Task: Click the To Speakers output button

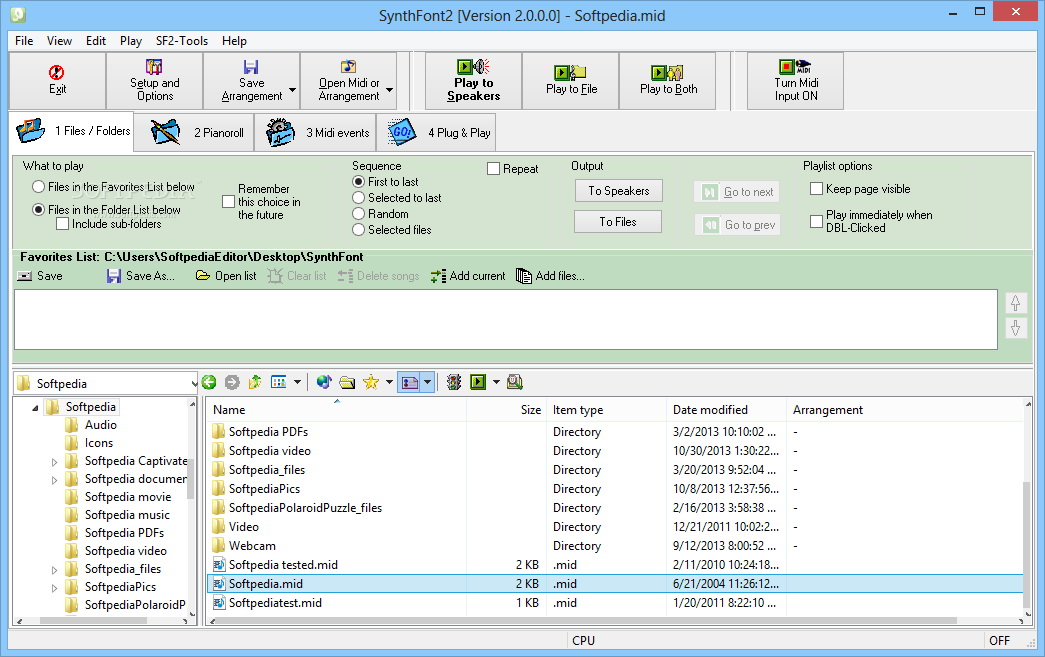Action: tap(618, 191)
